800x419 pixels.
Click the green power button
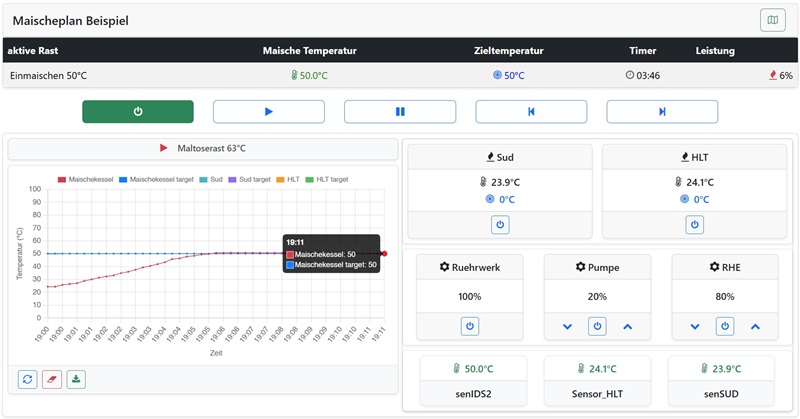pyautogui.click(x=138, y=111)
